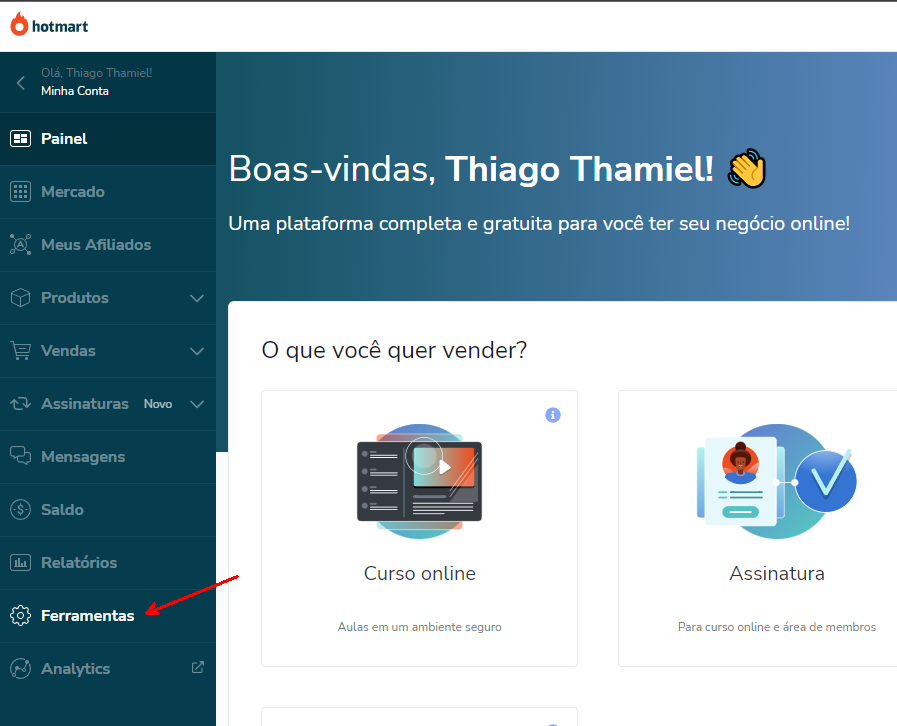Click the Mercado grid icon
This screenshot has height=726, width=897.
[x=20, y=192]
